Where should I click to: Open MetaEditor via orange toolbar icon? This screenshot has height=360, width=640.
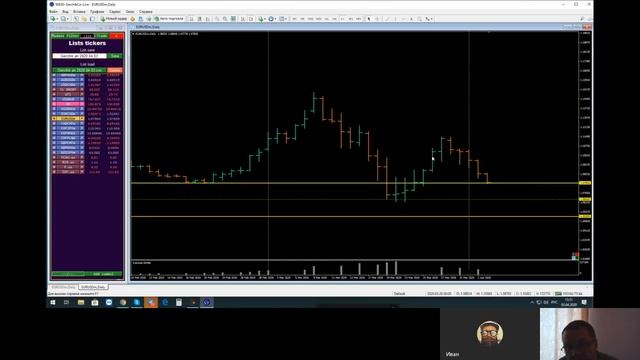(x=133, y=19)
